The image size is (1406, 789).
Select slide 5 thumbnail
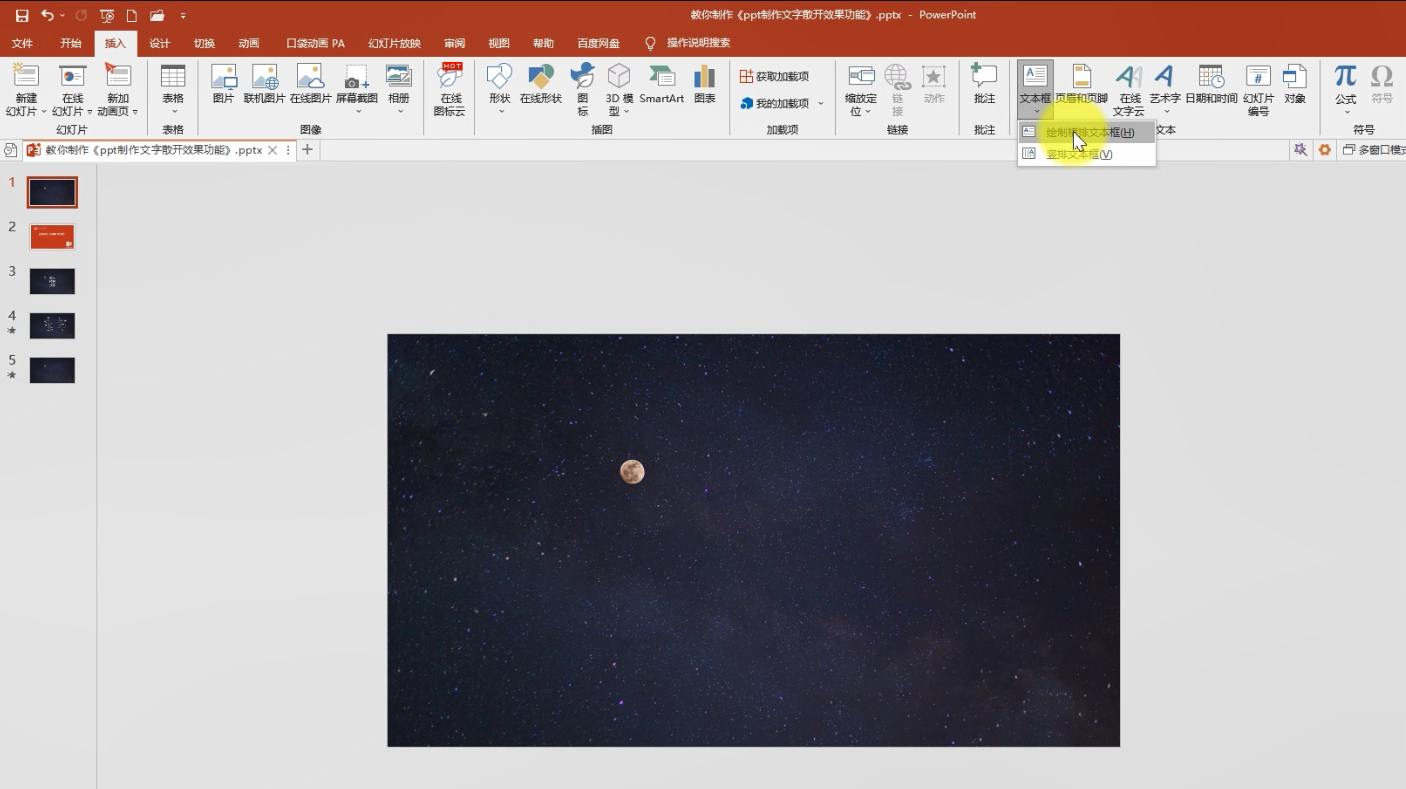[53, 370]
